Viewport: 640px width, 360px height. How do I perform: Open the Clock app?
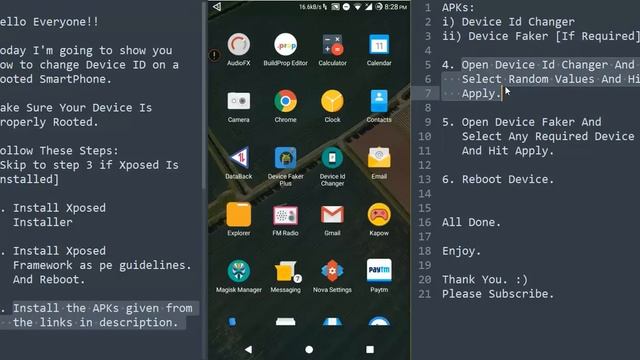[332, 106]
